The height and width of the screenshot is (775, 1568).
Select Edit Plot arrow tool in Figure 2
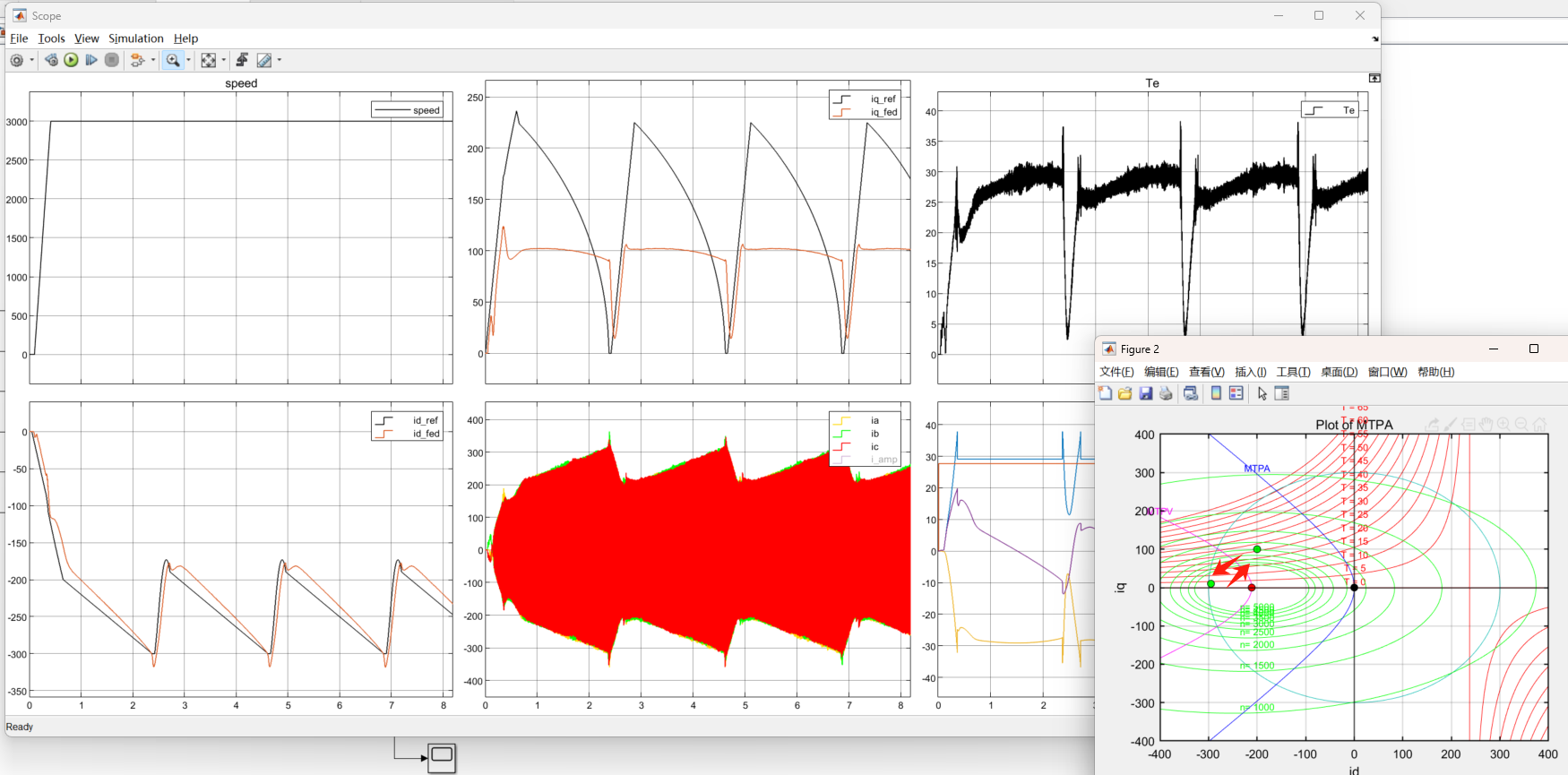tap(1262, 393)
